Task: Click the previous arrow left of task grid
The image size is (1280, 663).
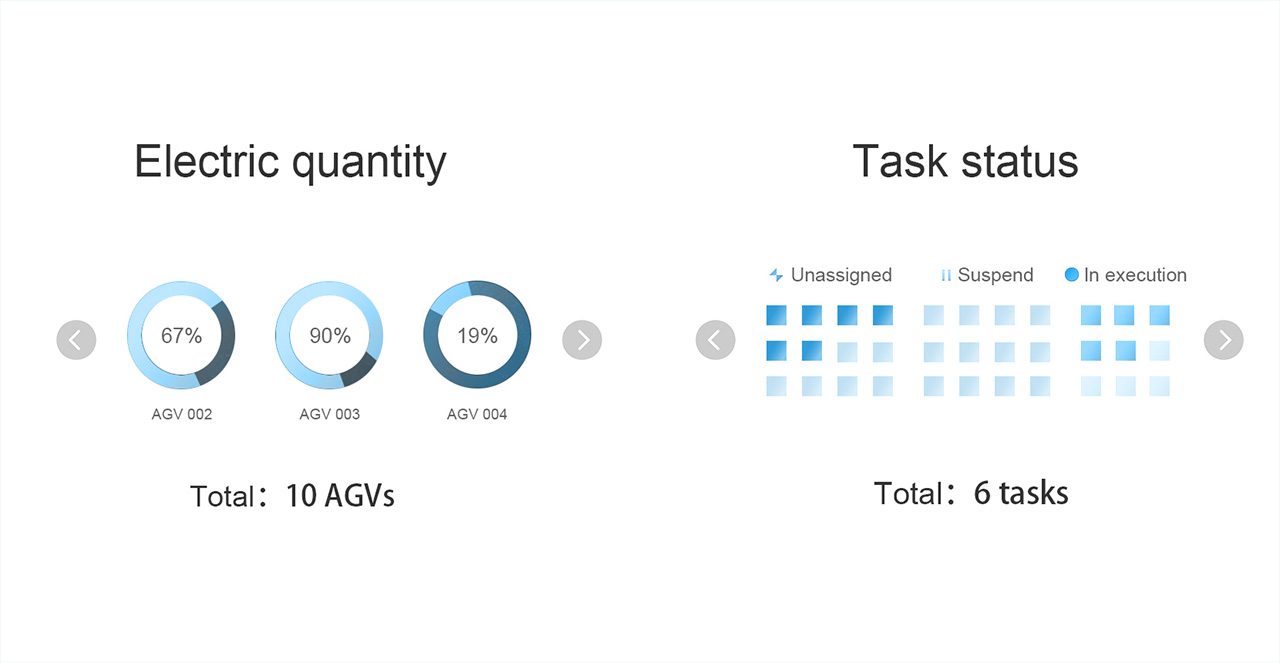Action: pos(715,340)
